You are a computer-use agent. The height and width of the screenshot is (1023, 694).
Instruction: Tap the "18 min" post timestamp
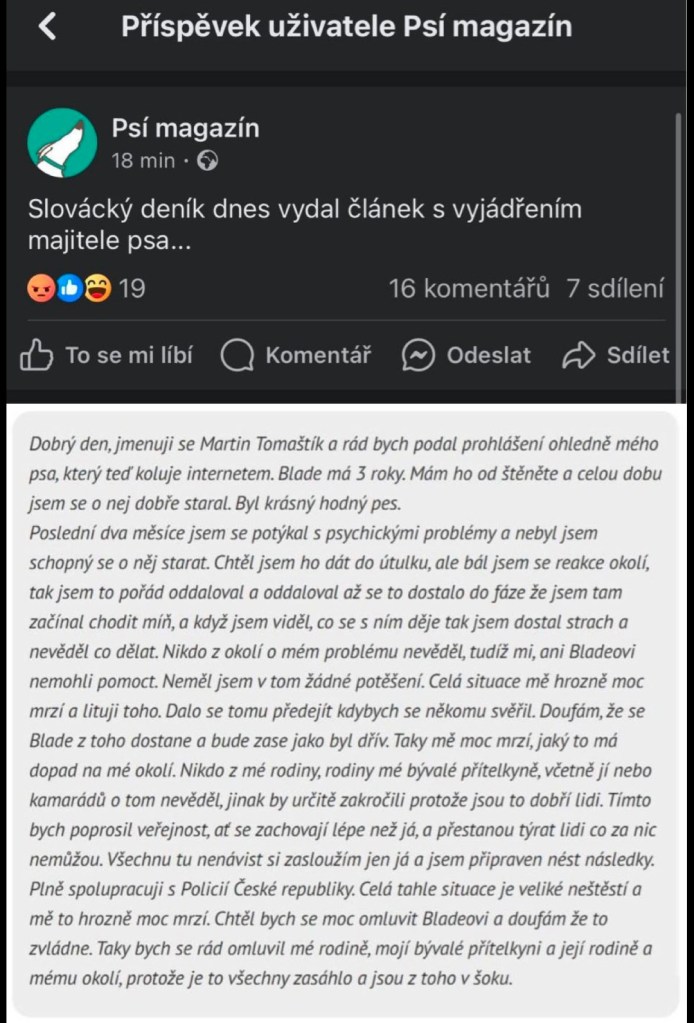143,160
